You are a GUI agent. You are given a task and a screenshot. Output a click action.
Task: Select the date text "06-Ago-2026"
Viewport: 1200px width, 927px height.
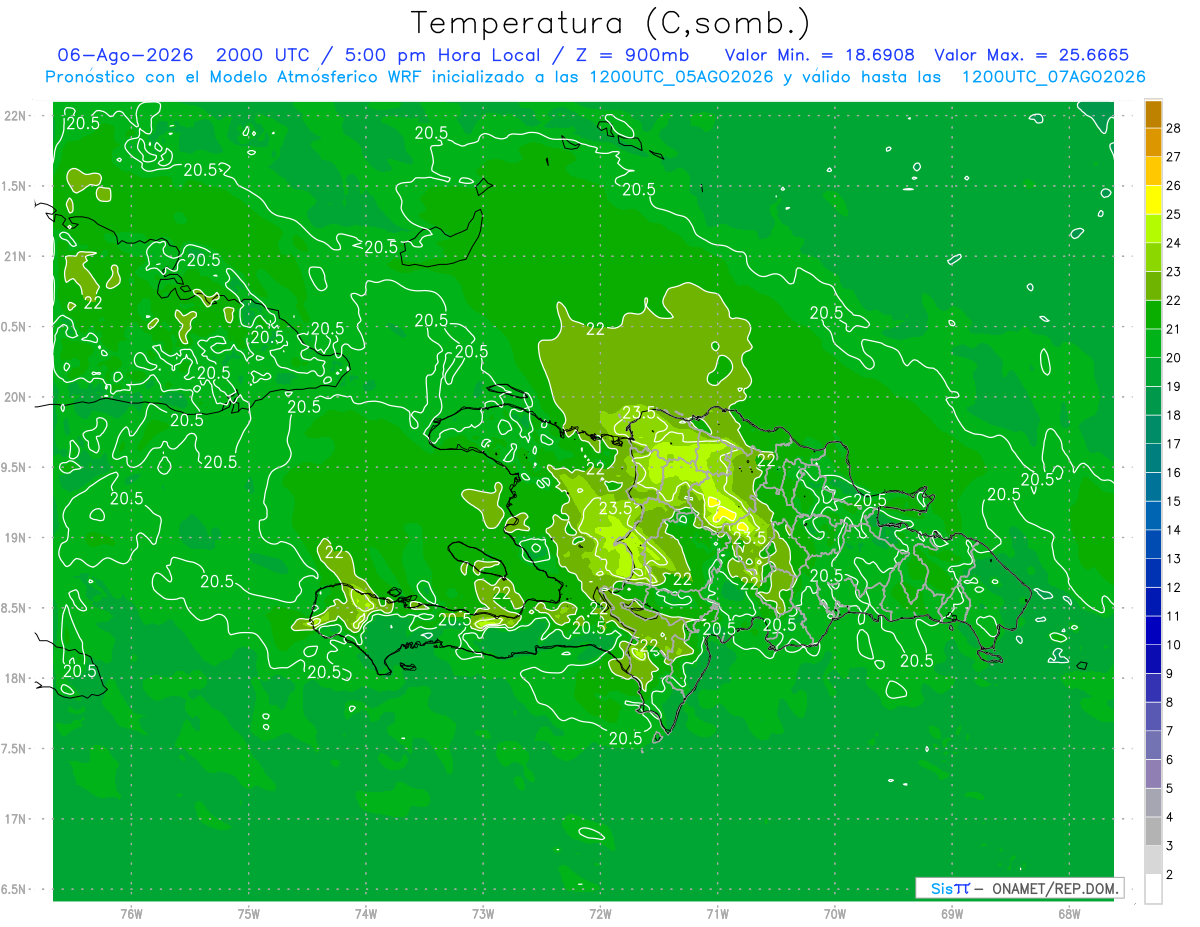point(124,55)
